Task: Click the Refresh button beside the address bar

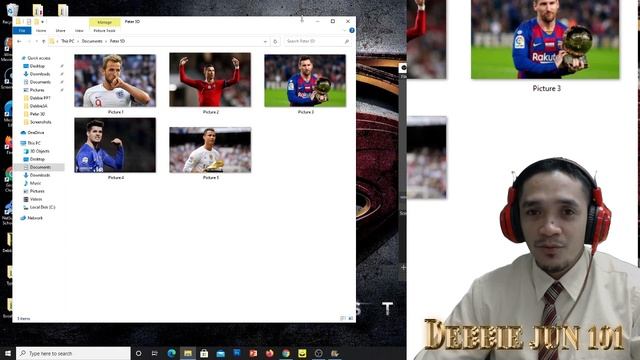Action: coord(275,41)
